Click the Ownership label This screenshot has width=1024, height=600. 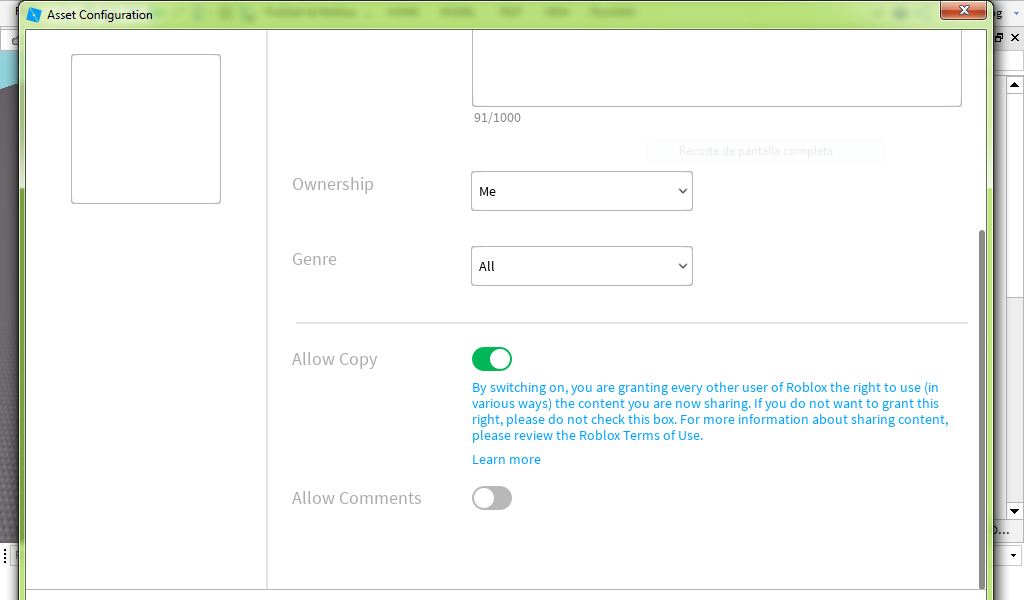tap(332, 185)
